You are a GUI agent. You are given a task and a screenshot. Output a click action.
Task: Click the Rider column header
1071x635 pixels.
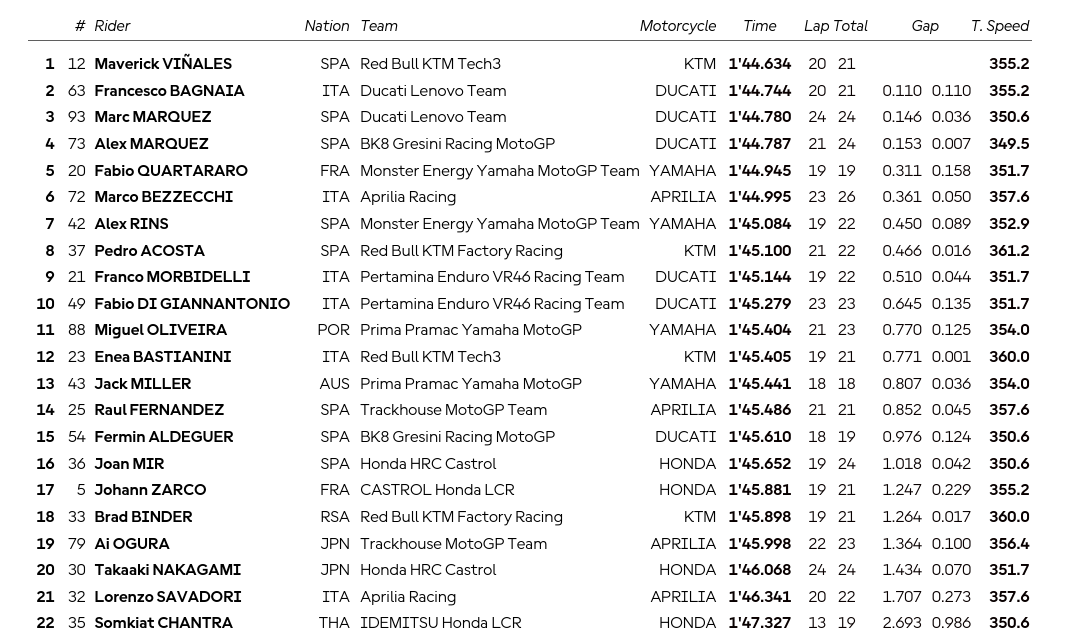tap(112, 26)
